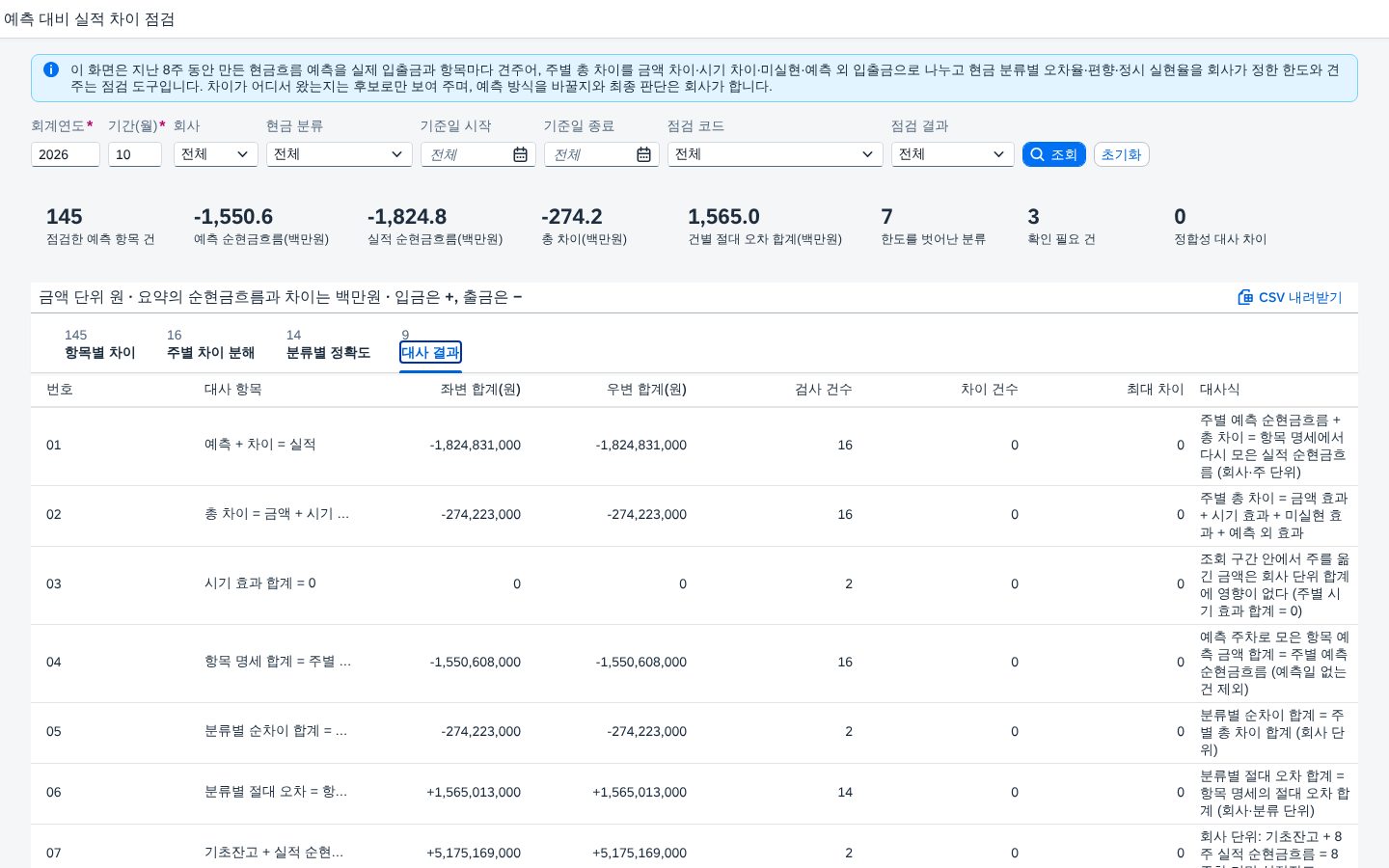This screenshot has width=1389, height=868.
Task: Click the CSV download icon
Action: point(1245,297)
